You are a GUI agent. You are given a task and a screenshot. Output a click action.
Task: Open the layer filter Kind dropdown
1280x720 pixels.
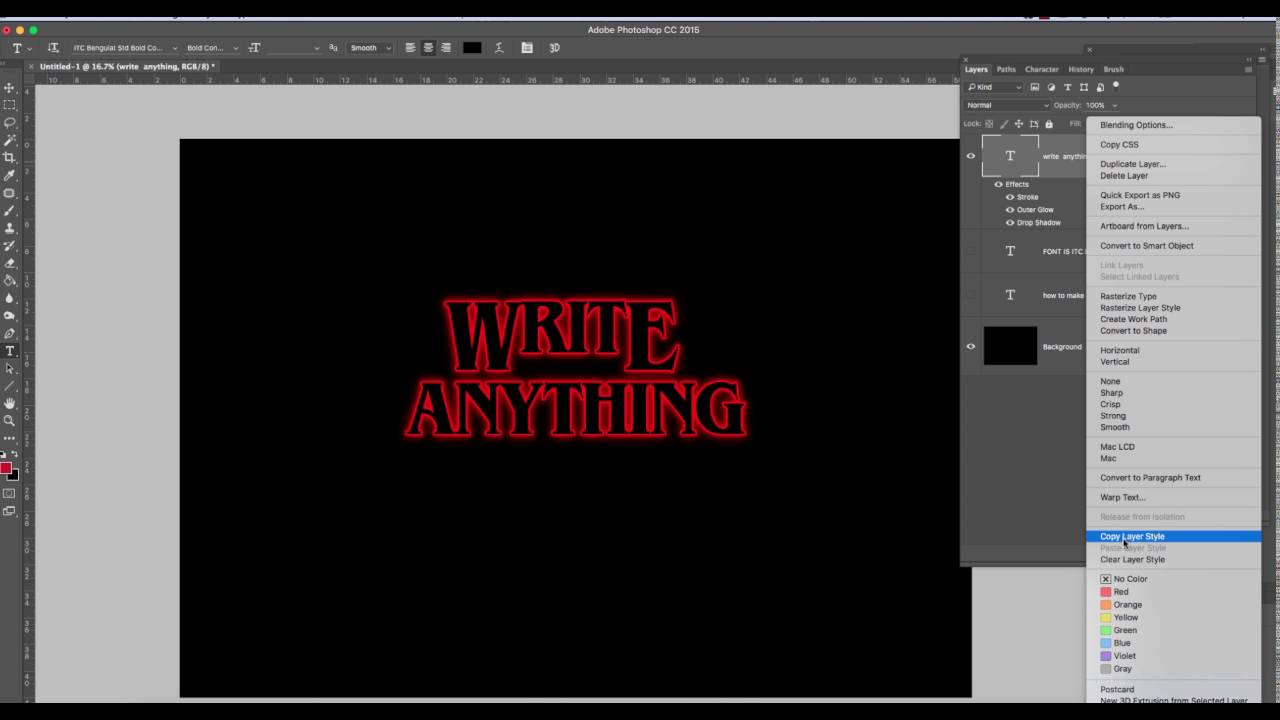994,87
